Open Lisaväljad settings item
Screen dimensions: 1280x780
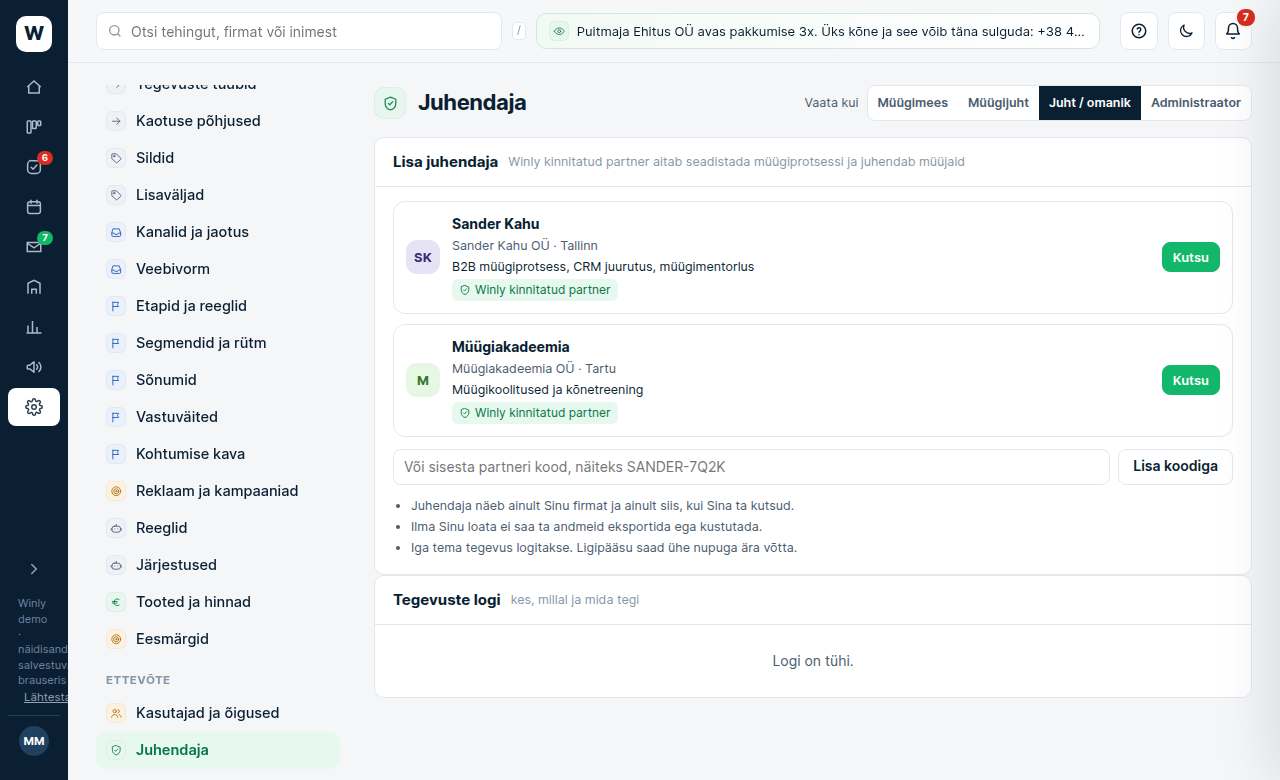[x=218, y=195]
